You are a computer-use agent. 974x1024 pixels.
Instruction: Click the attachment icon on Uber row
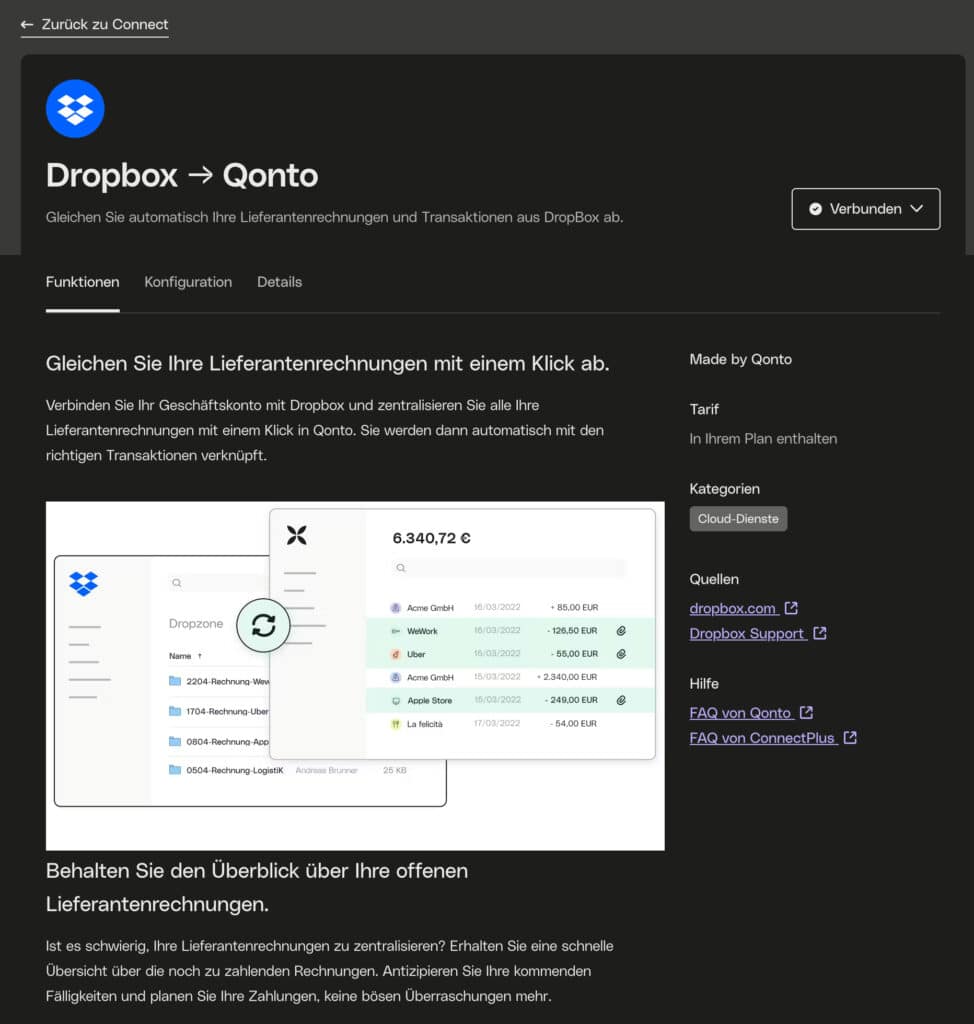point(621,654)
